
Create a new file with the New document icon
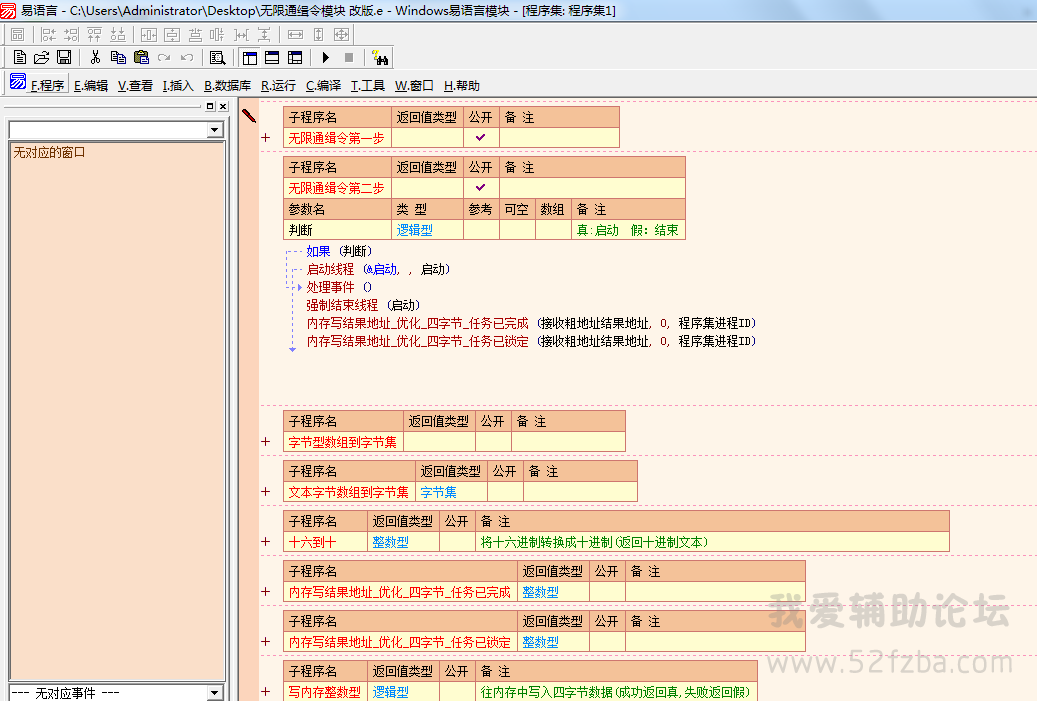20,58
